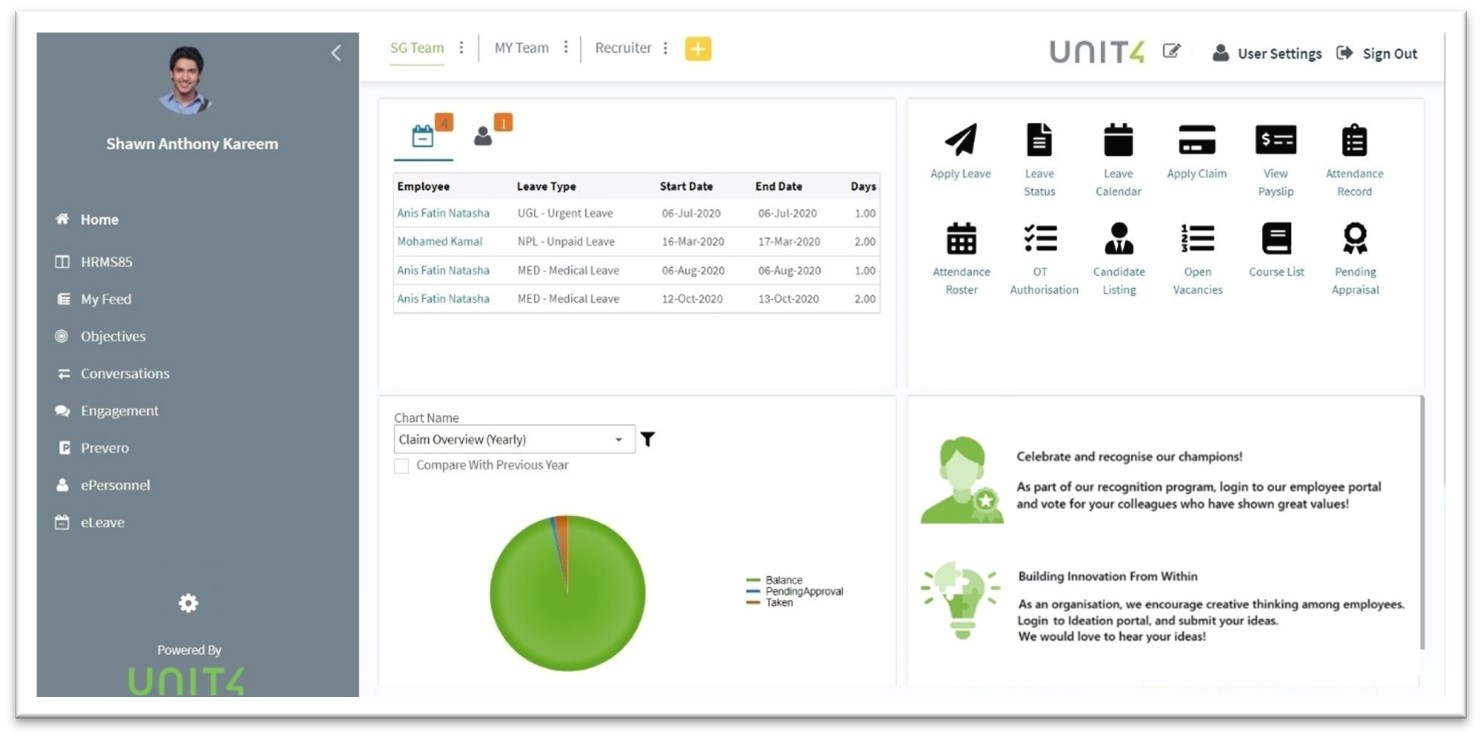The height and width of the screenshot is (738, 1482).
Task: Sort table by Start Date header
Action: pyautogui.click(x=686, y=186)
